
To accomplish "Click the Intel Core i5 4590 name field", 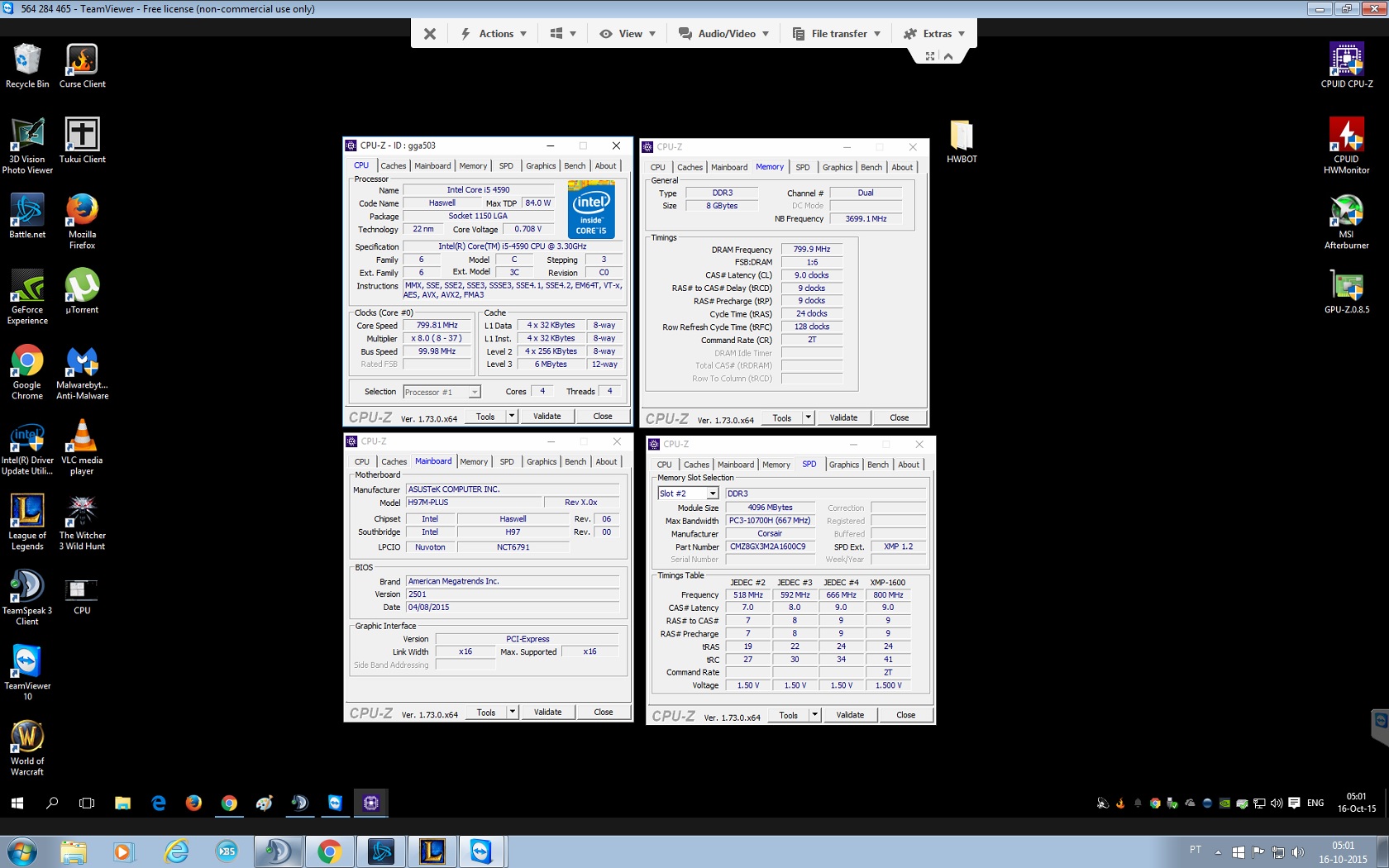I will click(x=479, y=190).
